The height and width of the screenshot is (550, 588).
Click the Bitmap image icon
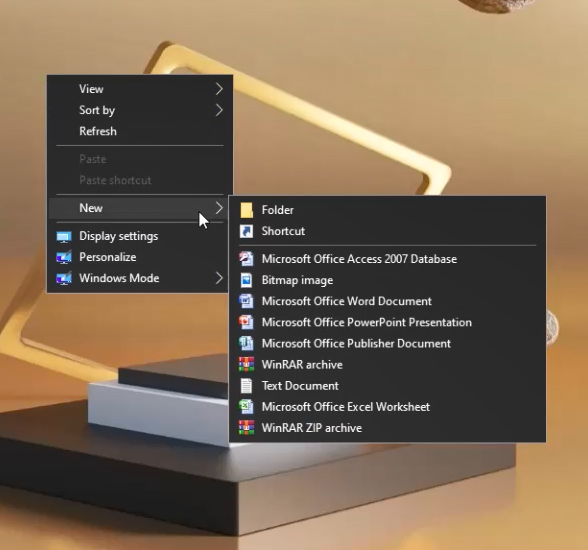(x=246, y=280)
